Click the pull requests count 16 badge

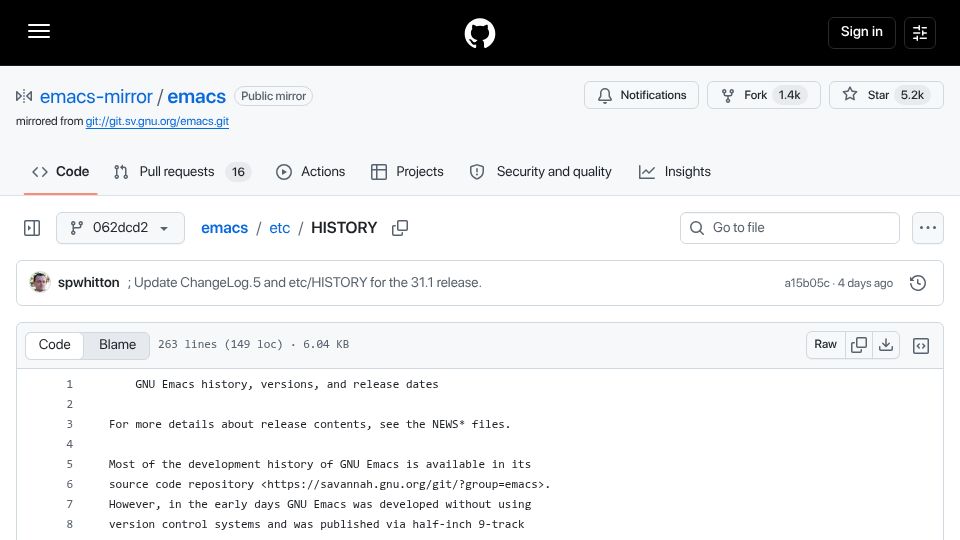(x=238, y=172)
